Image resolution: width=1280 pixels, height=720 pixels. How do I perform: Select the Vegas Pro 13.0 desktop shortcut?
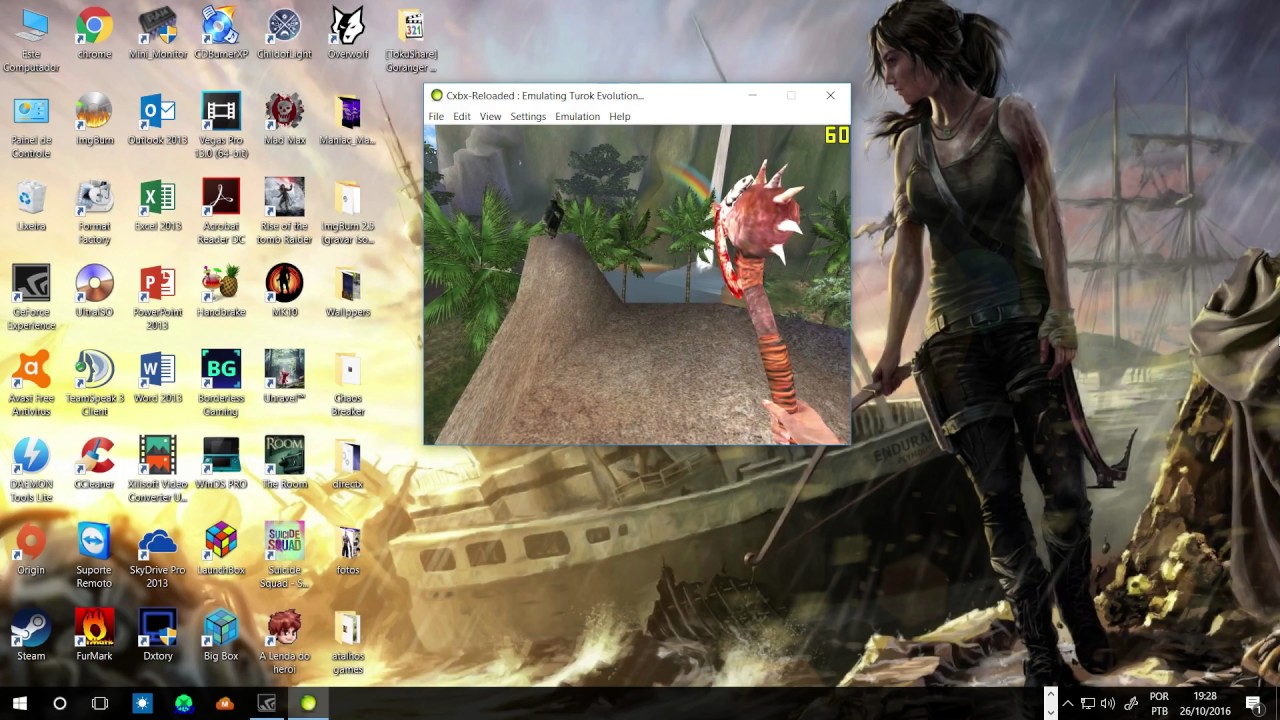point(221,126)
